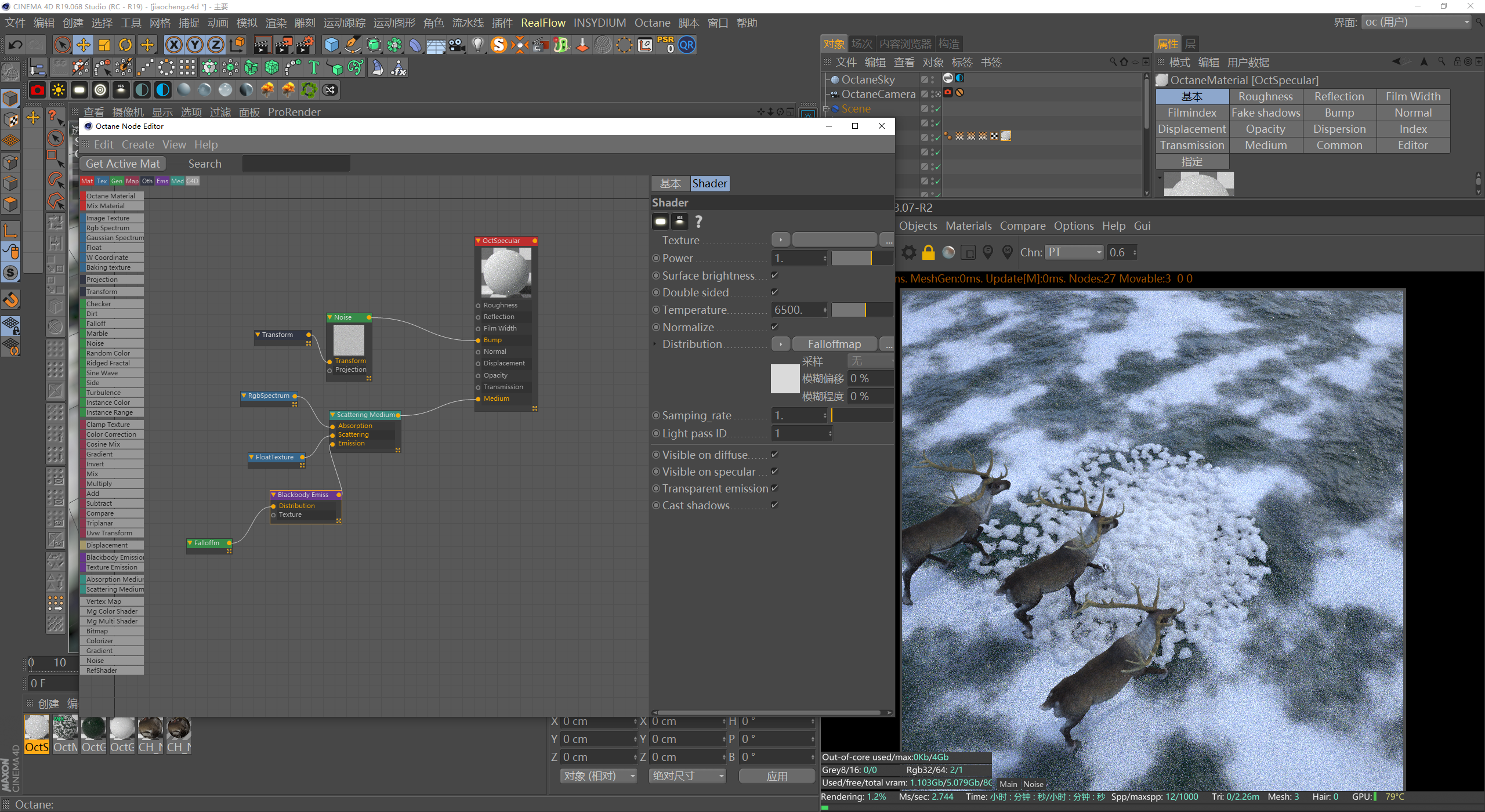The image size is (1485, 812).
Task: Click the orange S plugin icon
Action: (499, 45)
